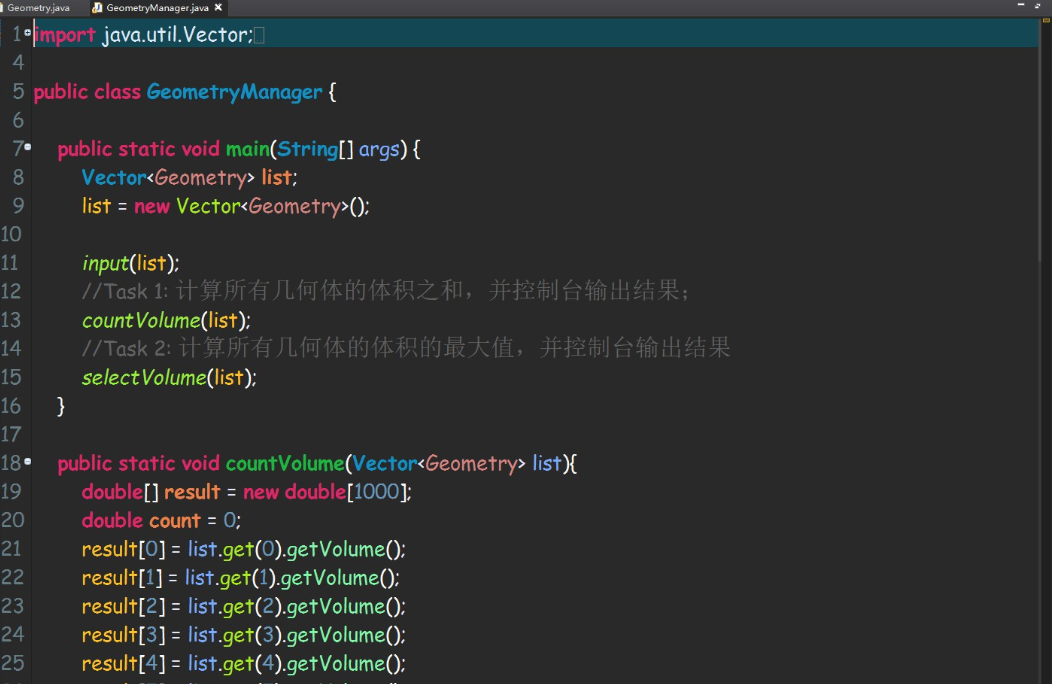
Task: Select the GeometryManager.java tab
Action: [x=156, y=8]
